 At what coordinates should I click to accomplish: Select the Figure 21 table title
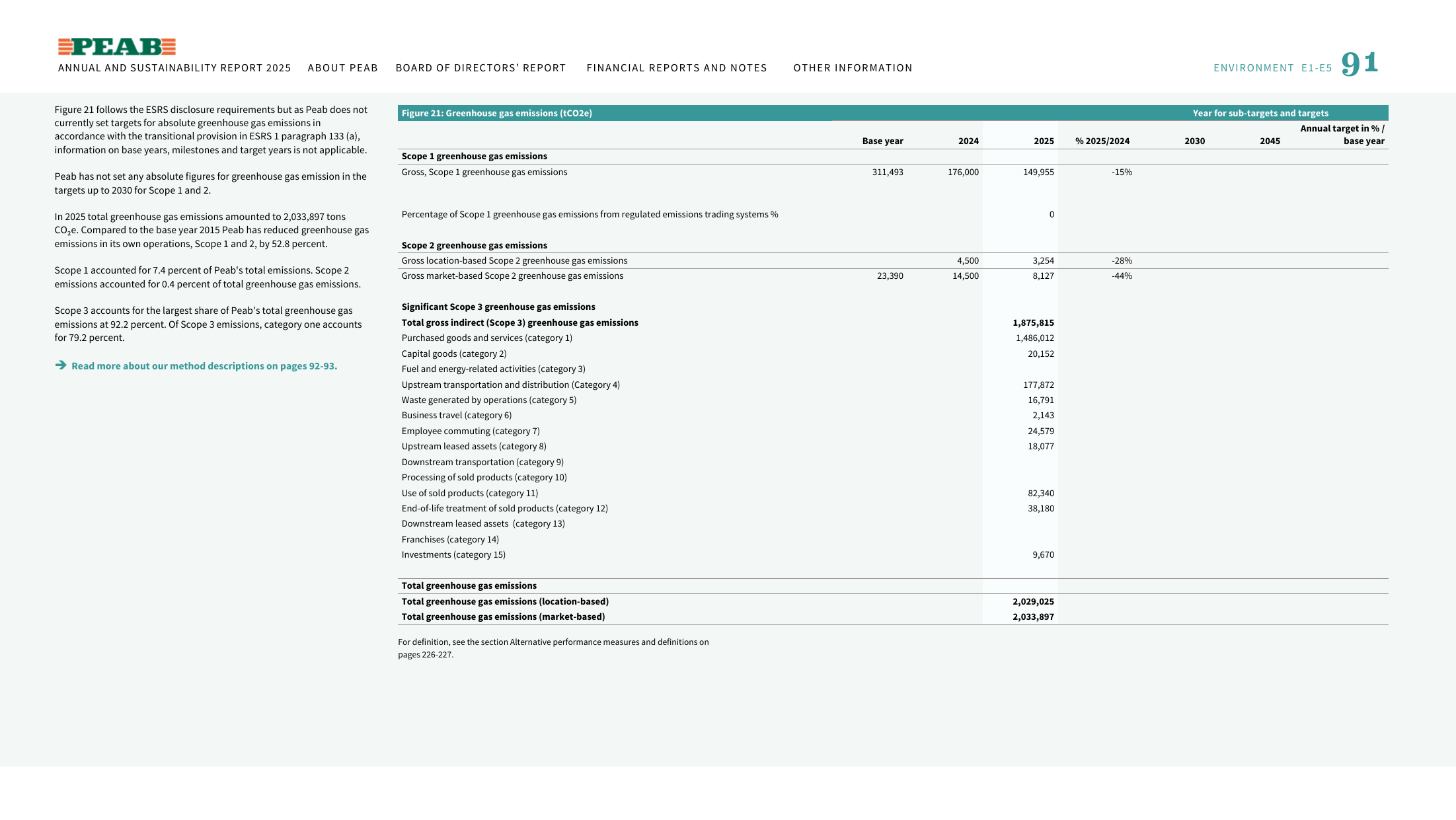[x=497, y=113]
